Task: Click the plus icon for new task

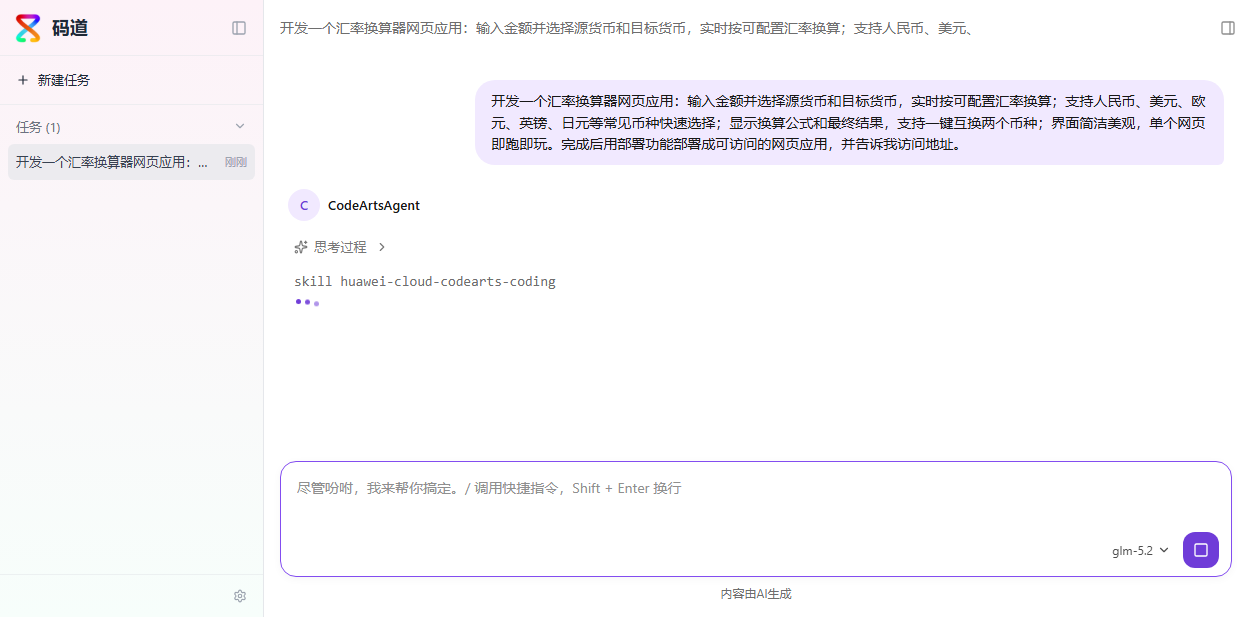Action: tap(23, 80)
